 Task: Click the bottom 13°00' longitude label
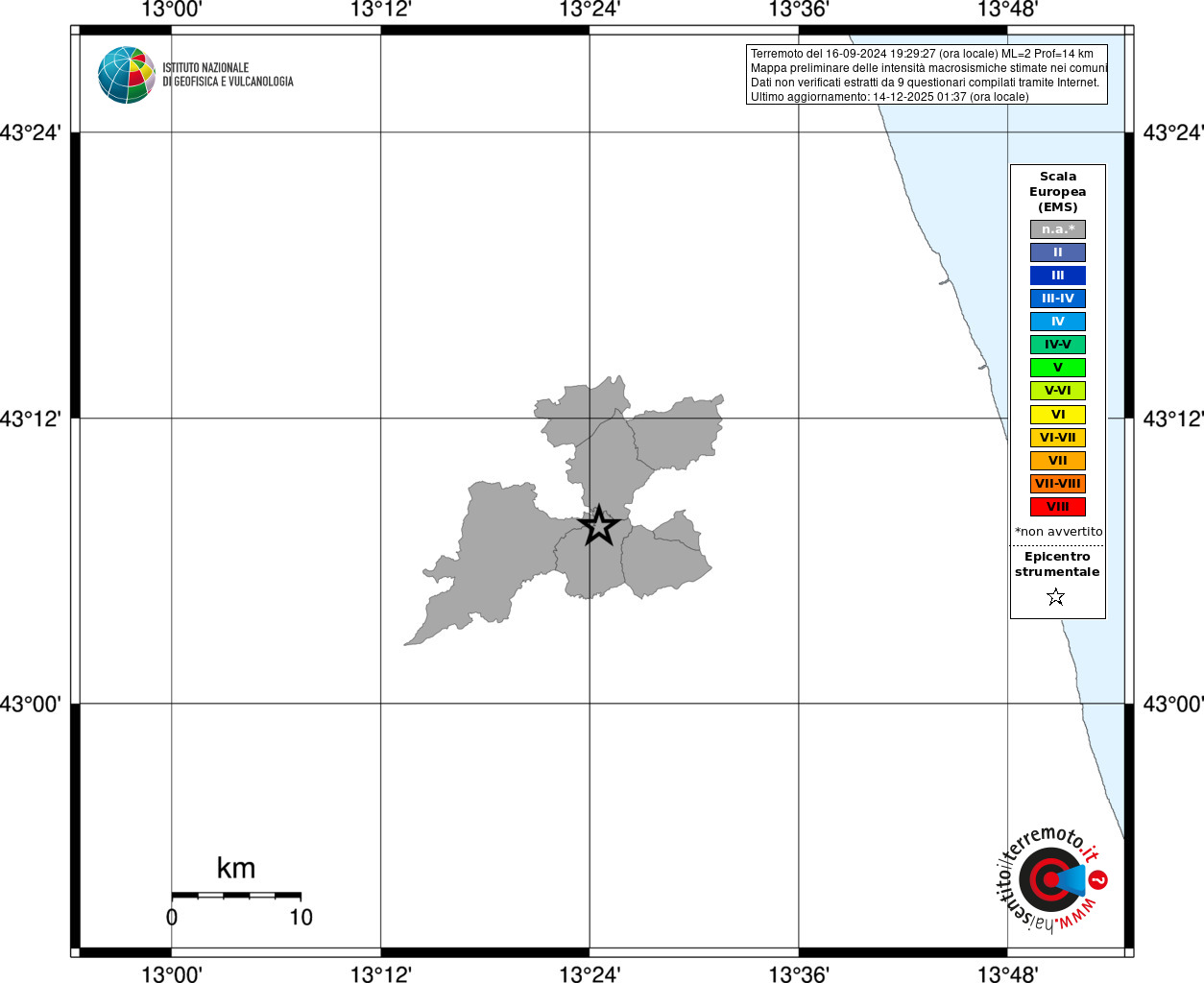pos(172,974)
